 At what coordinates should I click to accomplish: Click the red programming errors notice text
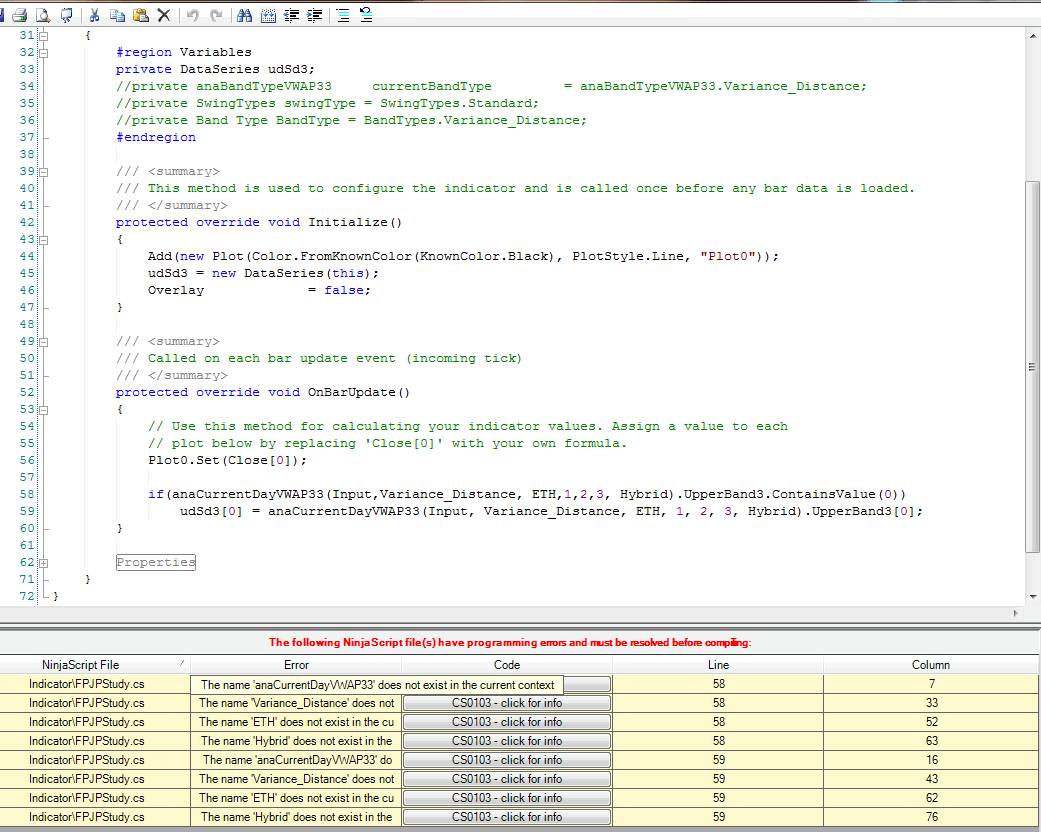coord(510,642)
